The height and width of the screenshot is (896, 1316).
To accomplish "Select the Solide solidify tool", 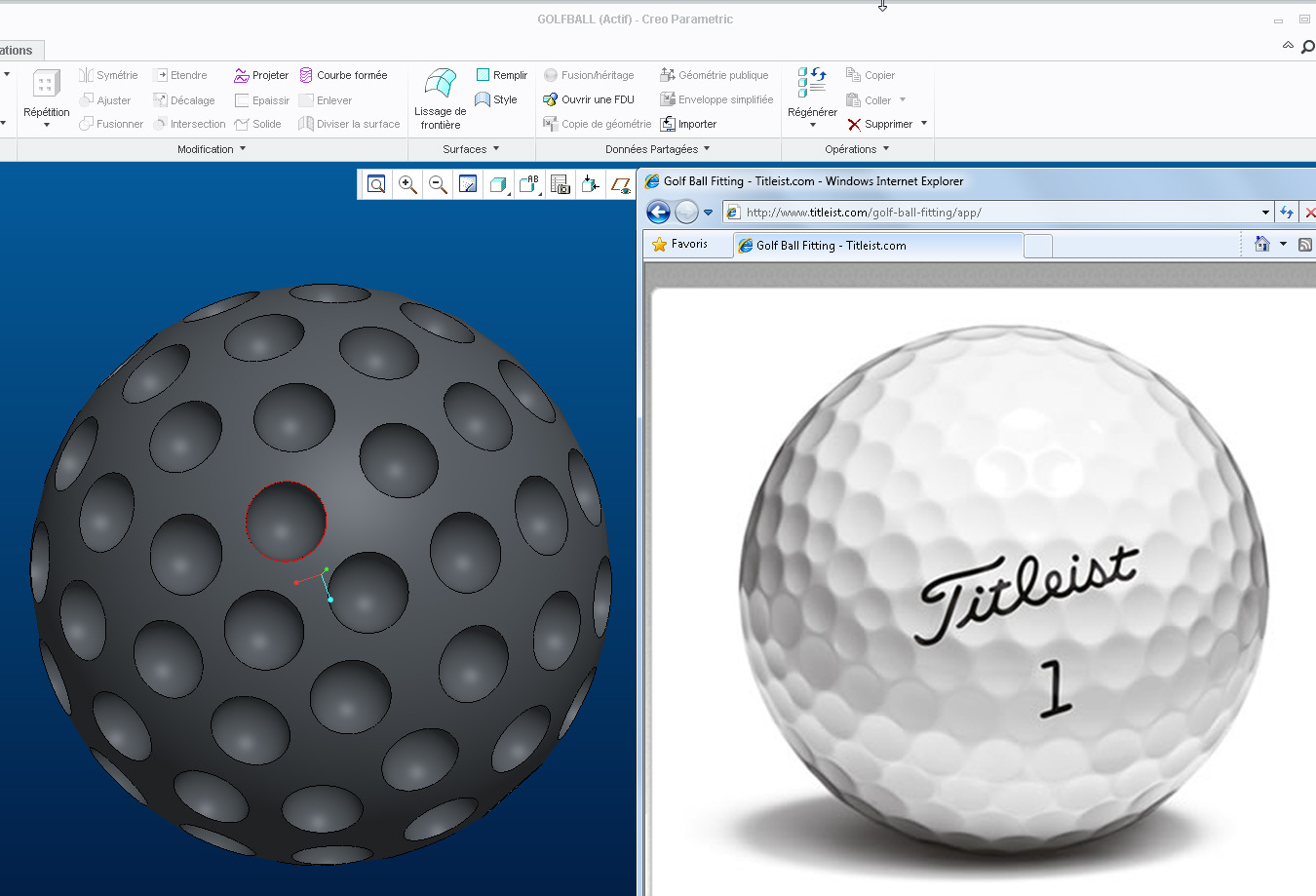I will [x=258, y=124].
